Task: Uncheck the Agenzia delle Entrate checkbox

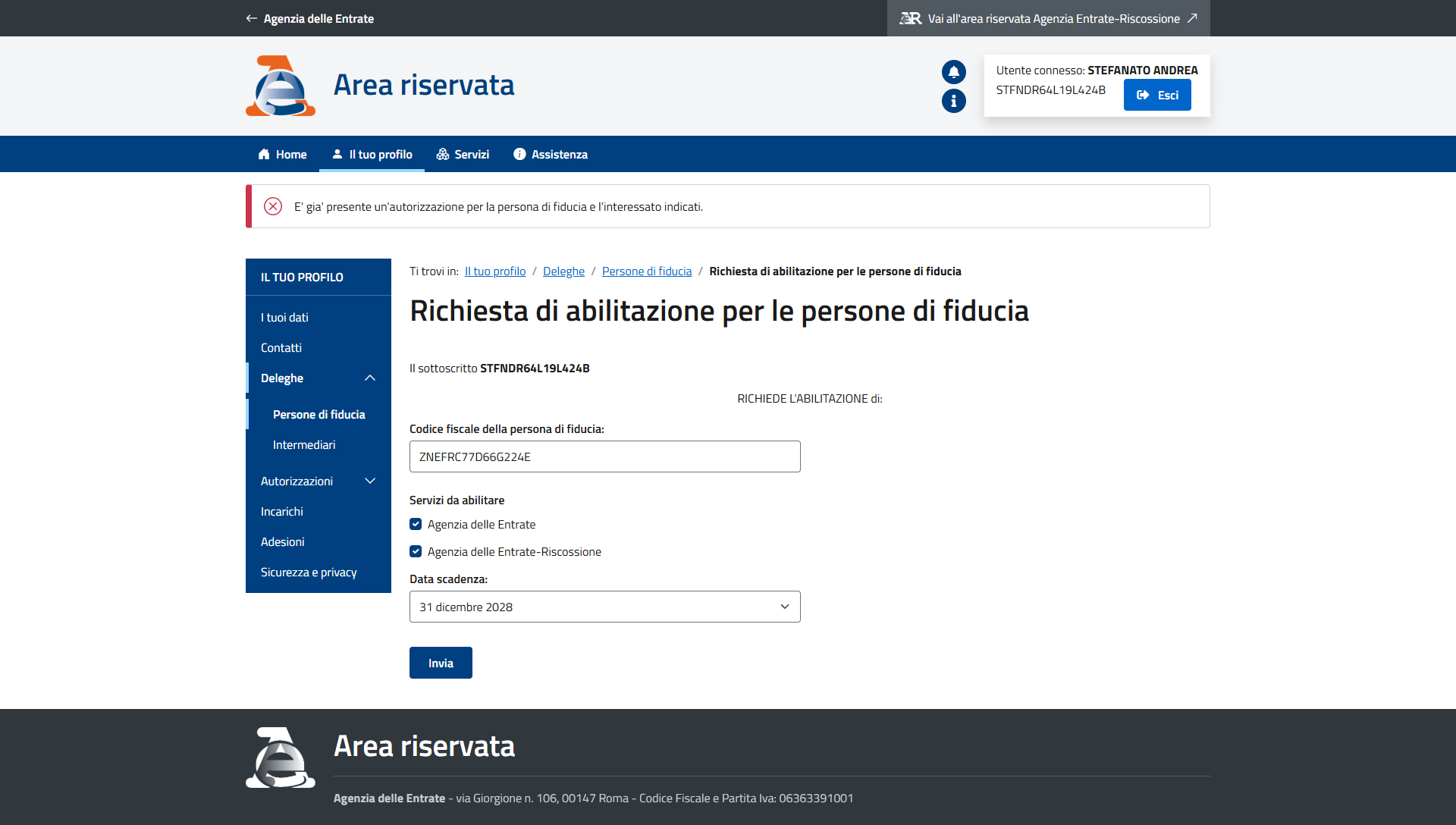Action: pyautogui.click(x=416, y=524)
